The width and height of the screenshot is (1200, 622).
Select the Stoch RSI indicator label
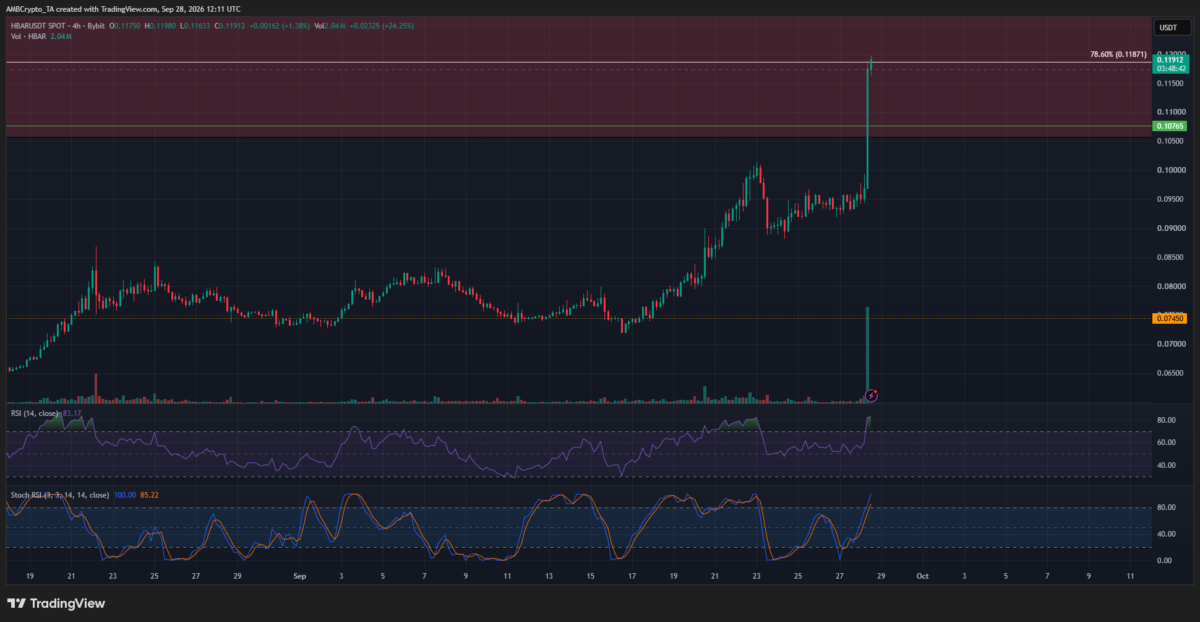(x=58, y=495)
